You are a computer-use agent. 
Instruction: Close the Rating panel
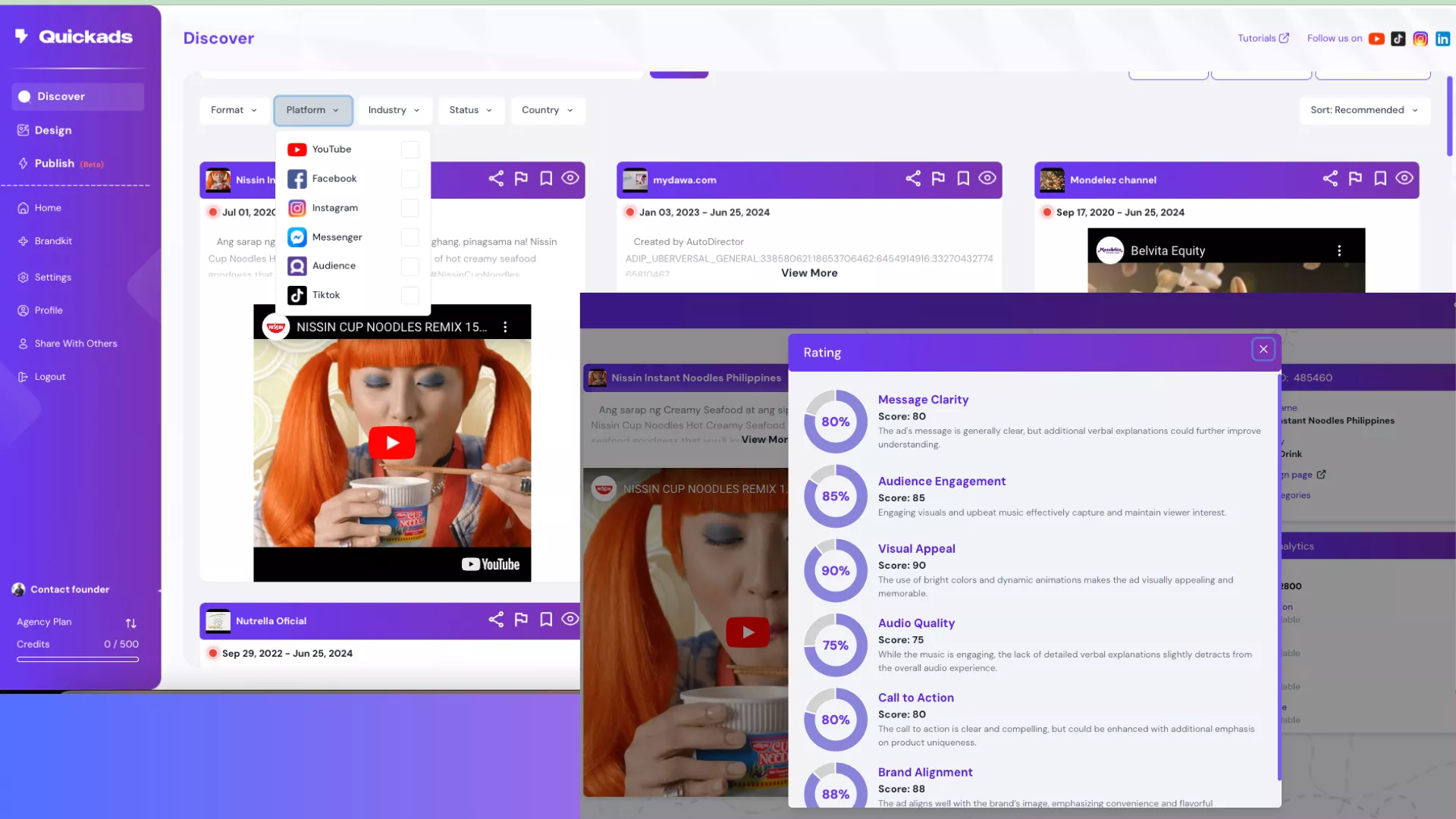tap(1263, 350)
